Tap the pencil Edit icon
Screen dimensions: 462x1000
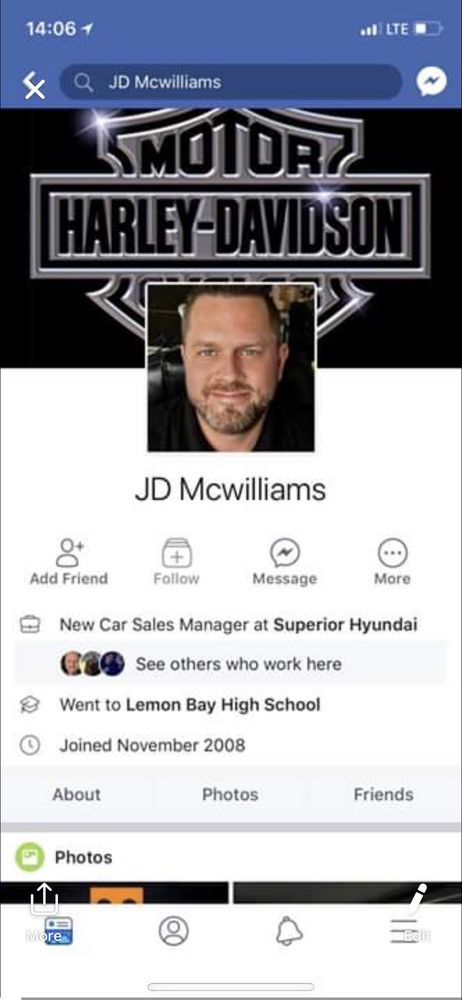click(417, 899)
